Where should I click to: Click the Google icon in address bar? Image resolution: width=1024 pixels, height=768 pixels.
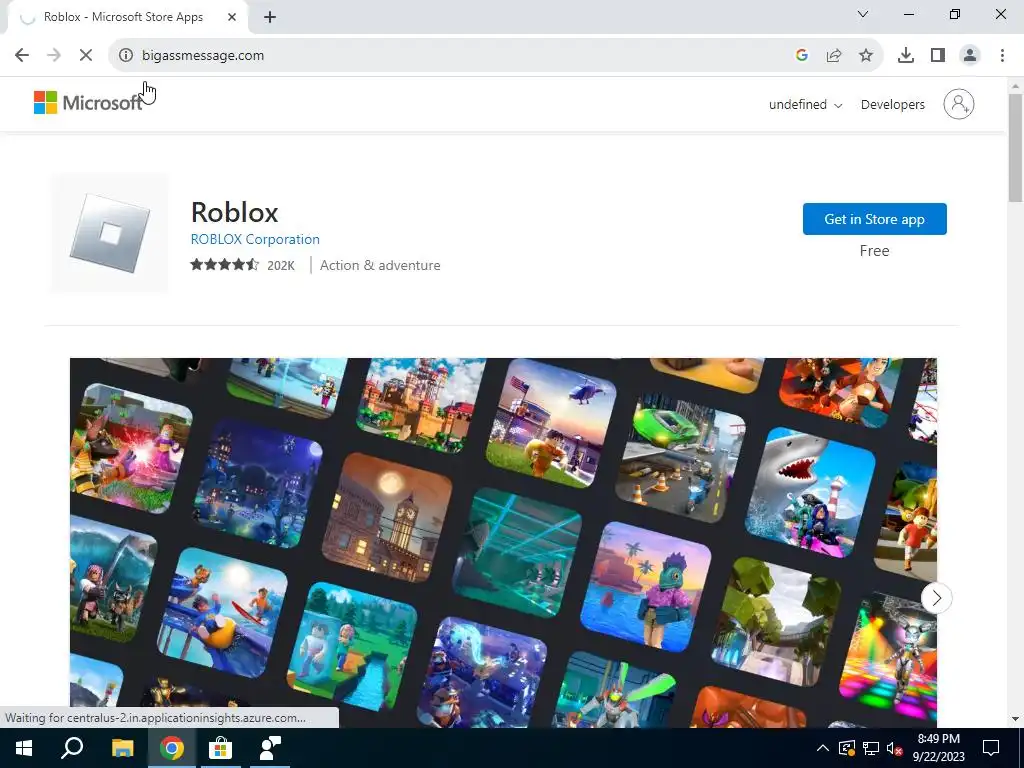click(x=802, y=56)
